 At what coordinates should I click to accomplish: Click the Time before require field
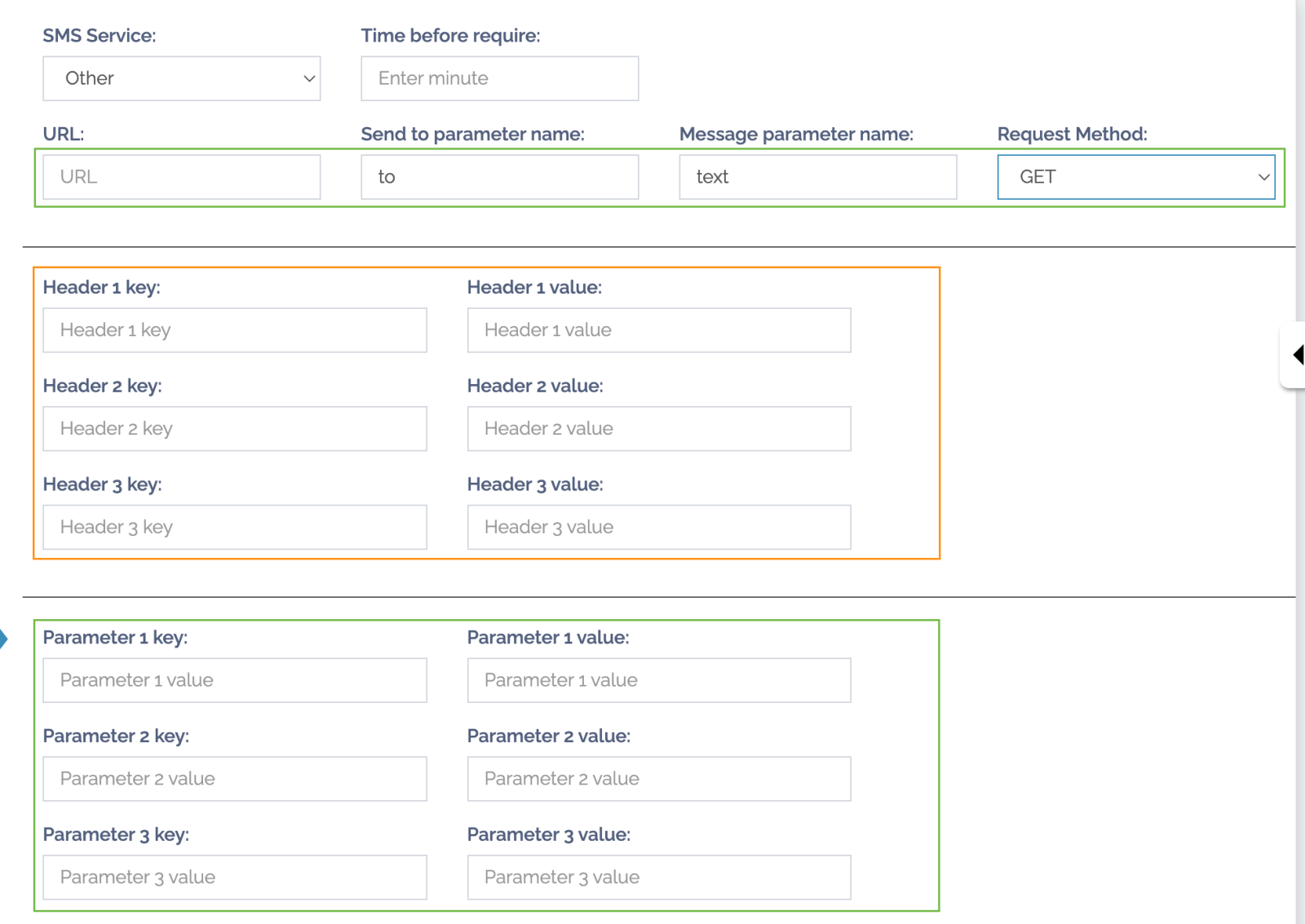(x=499, y=78)
